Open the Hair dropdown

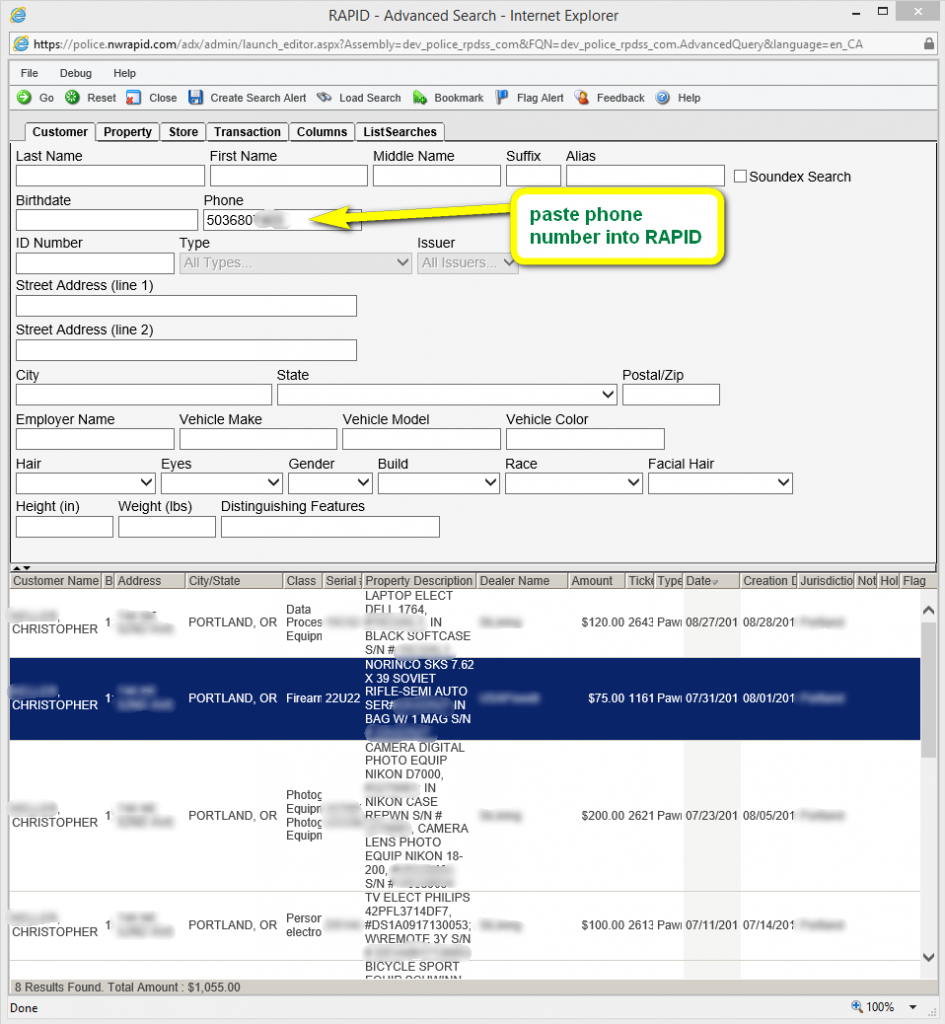tap(86, 483)
